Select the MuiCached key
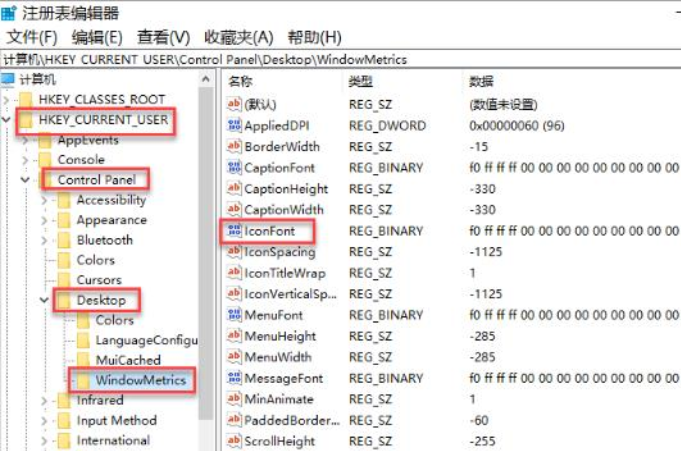The width and height of the screenshot is (681, 451). [128, 360]
